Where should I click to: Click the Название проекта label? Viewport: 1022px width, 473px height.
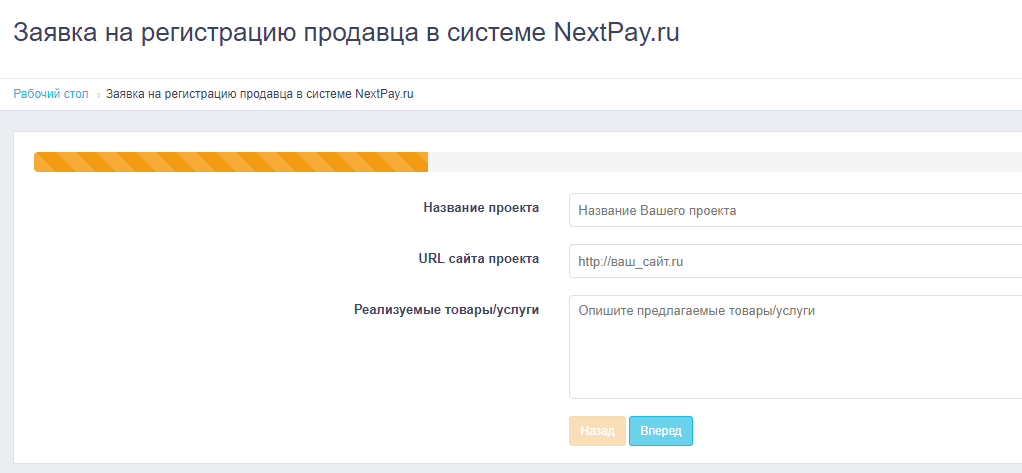tap(481, 208)
